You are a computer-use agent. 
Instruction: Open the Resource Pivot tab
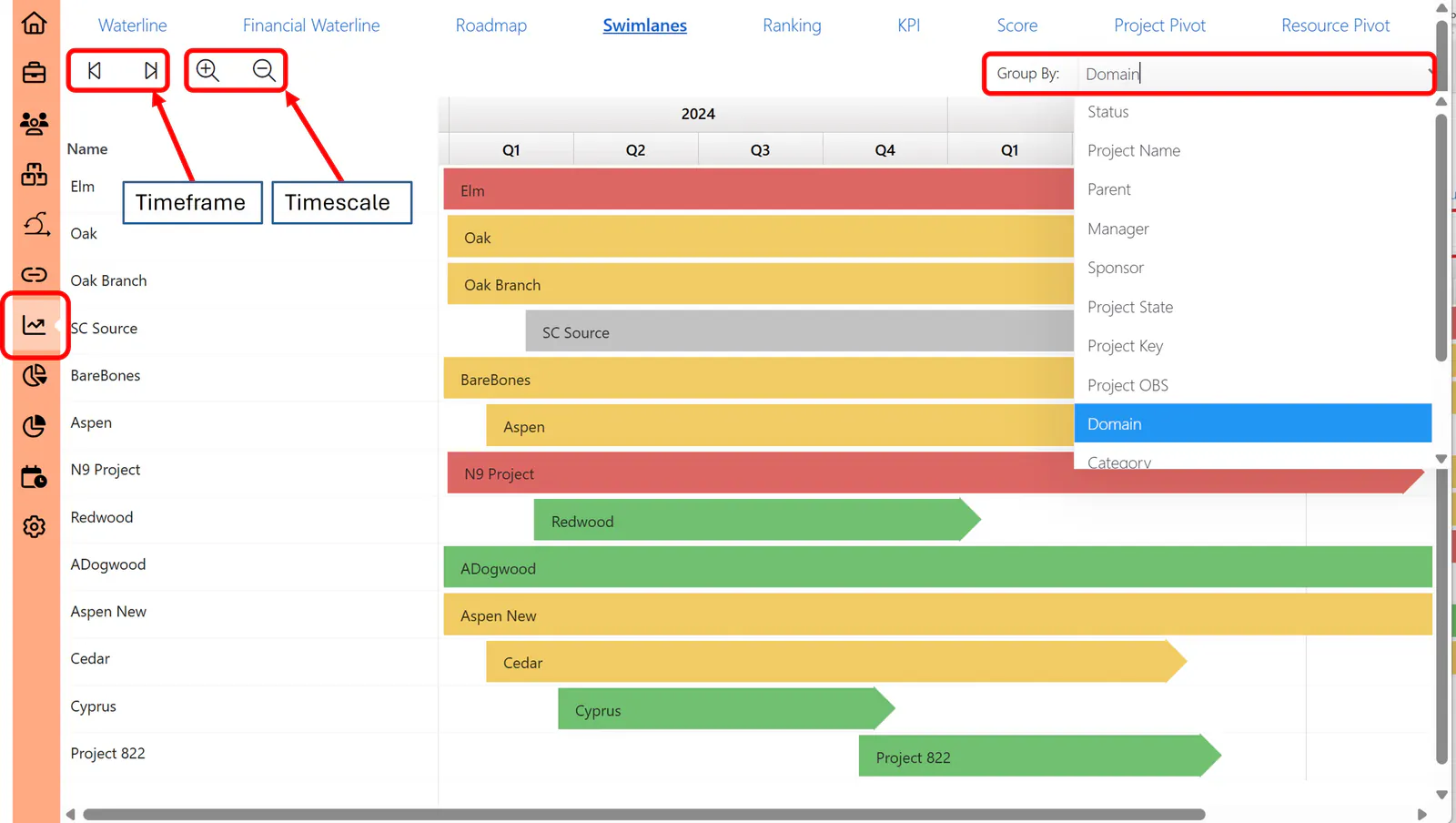click(1336, 25)
